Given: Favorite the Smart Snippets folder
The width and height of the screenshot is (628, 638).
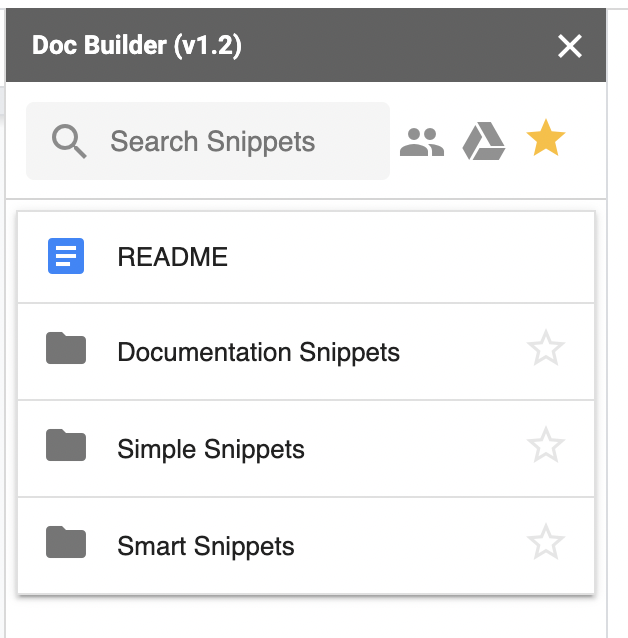Looking at the screenshot, I should [546, 542].
